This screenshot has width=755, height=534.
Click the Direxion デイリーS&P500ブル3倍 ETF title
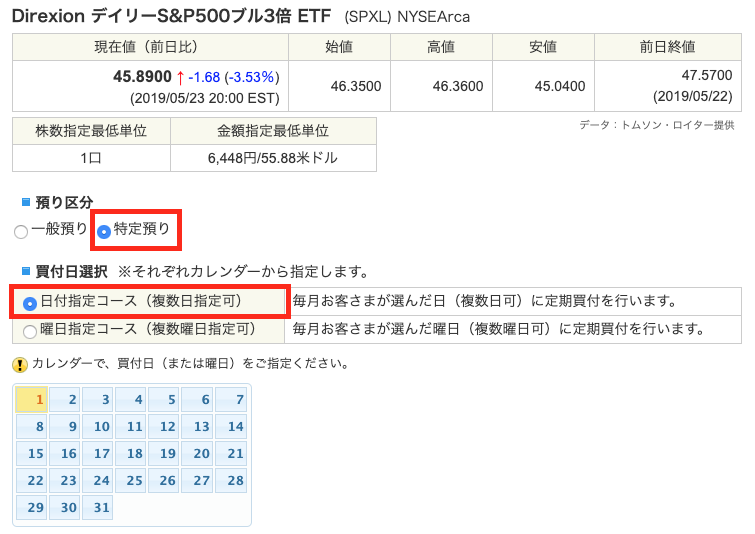pyautogui.click(x=171, y=16)
